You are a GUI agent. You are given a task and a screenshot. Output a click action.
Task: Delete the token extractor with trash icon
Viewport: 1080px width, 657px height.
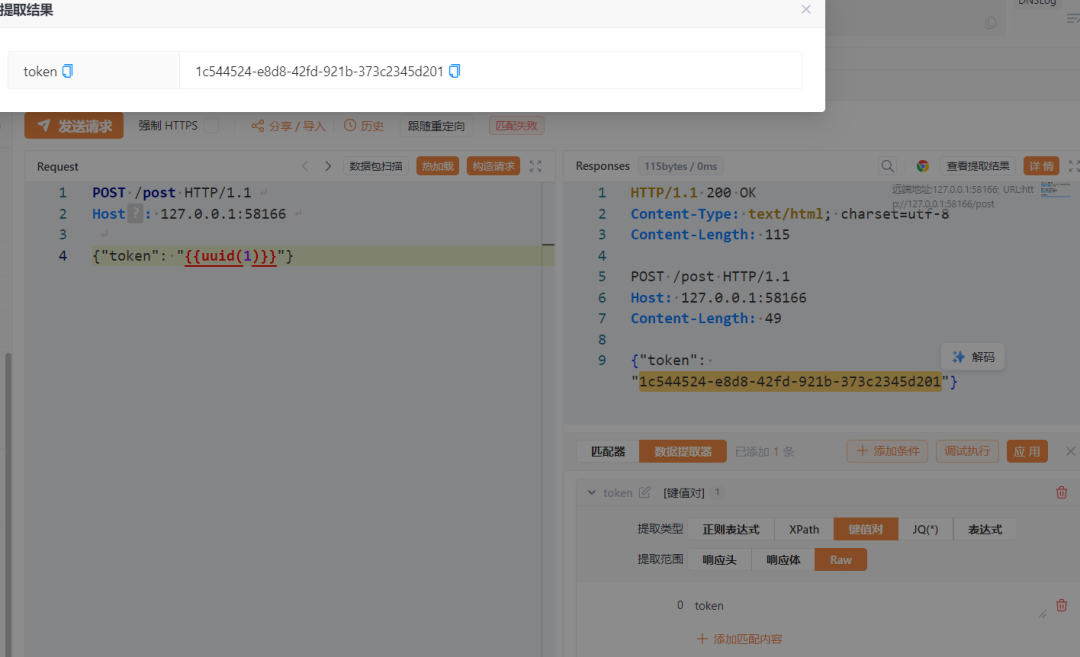(x=1061, y=492)
